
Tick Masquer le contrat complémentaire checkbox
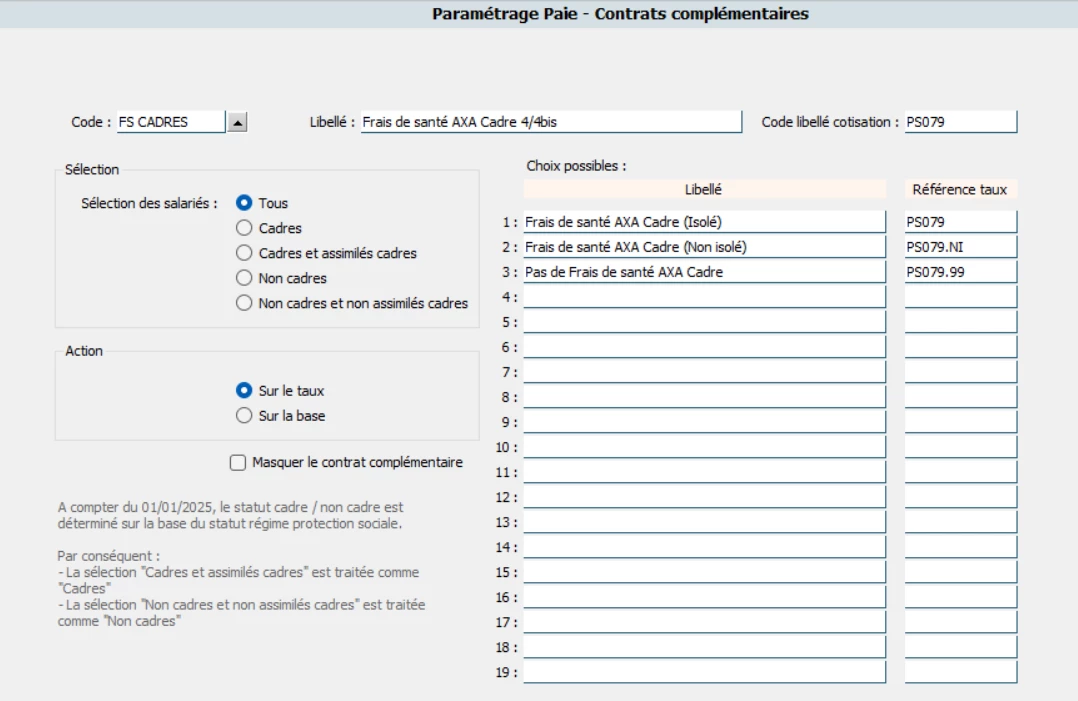tap(238, 462)
